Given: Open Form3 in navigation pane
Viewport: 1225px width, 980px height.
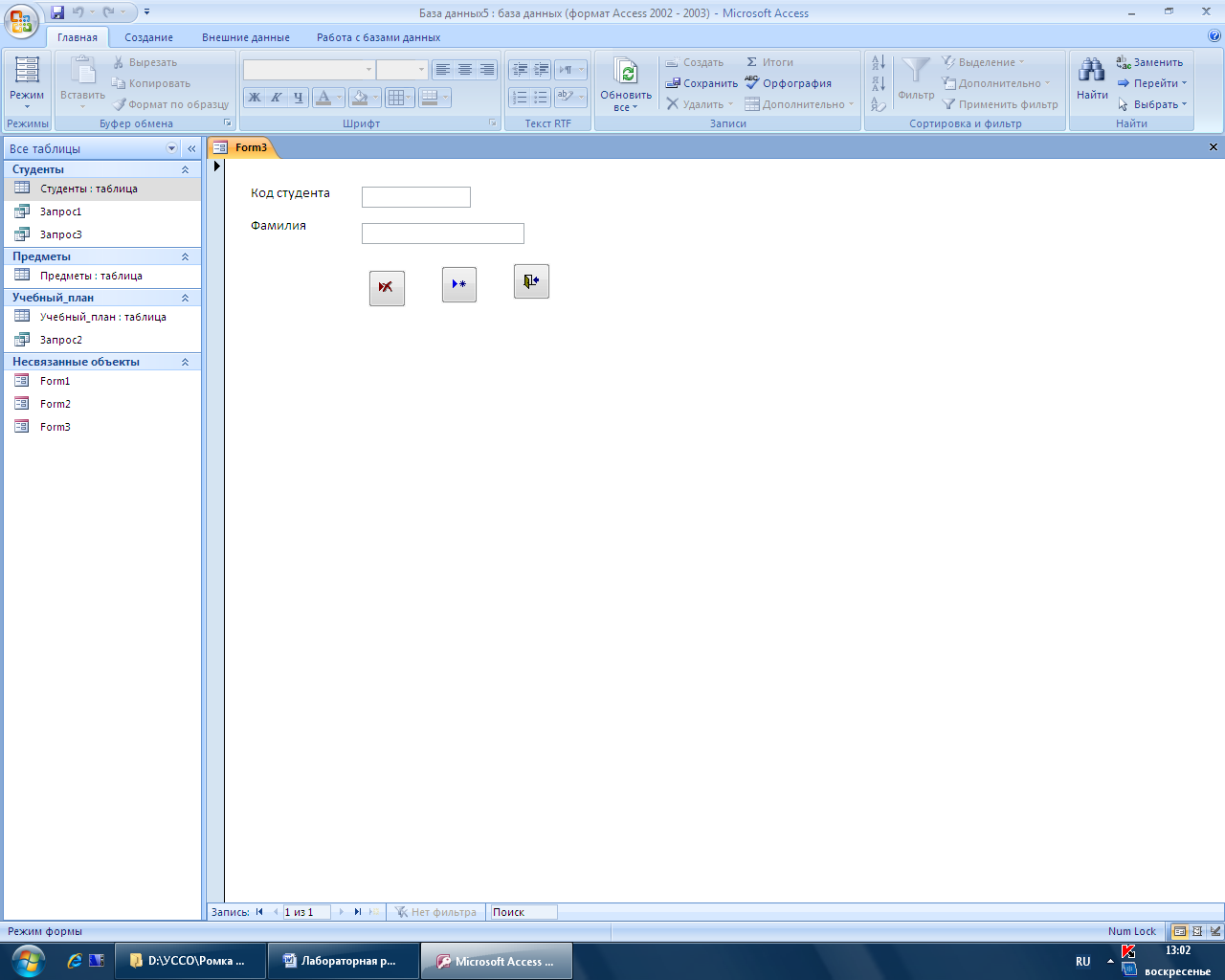Looking at the screenshot, I should pos(101,427).
